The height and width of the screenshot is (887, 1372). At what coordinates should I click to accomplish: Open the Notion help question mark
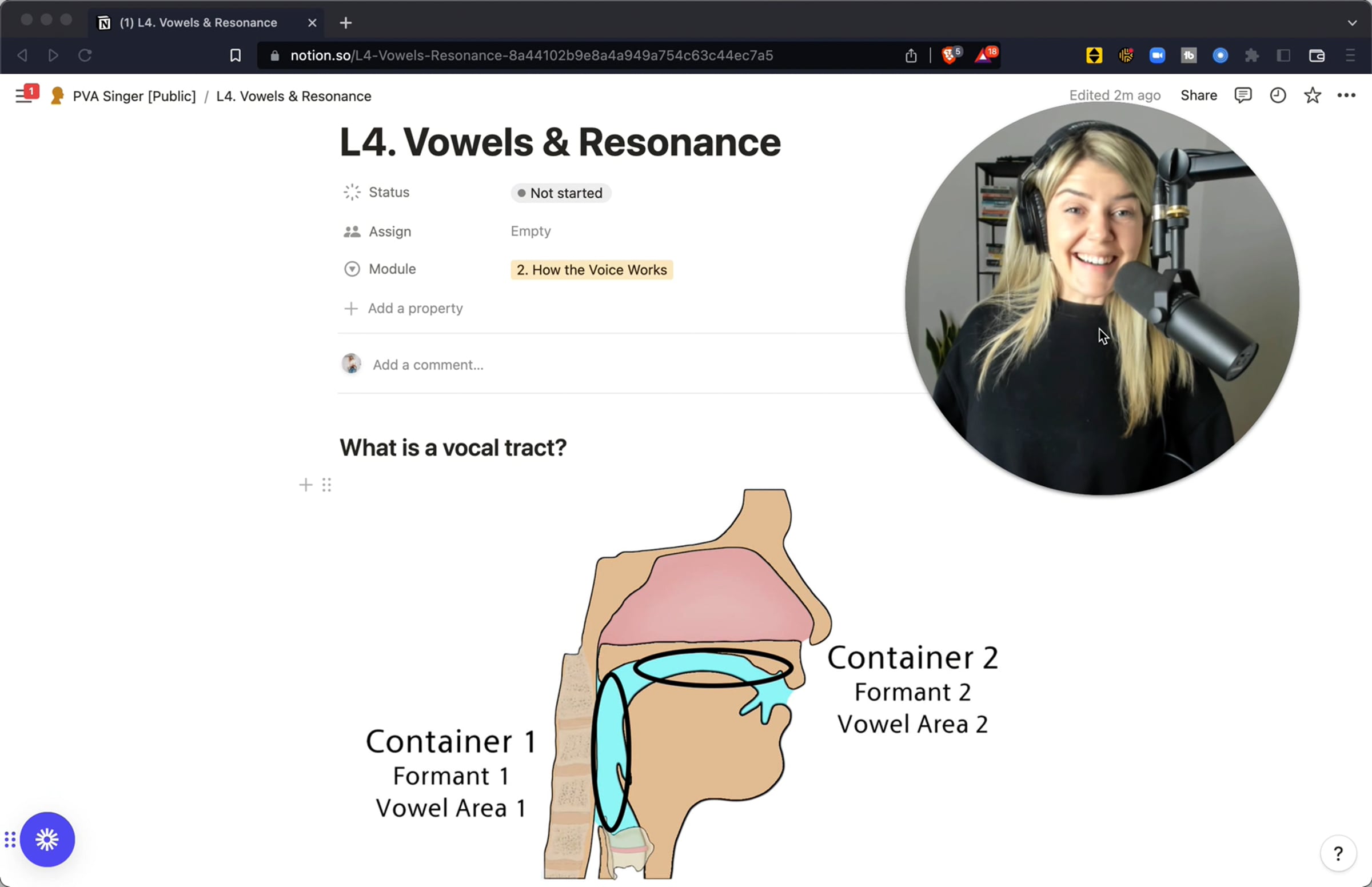(1338, 853)
